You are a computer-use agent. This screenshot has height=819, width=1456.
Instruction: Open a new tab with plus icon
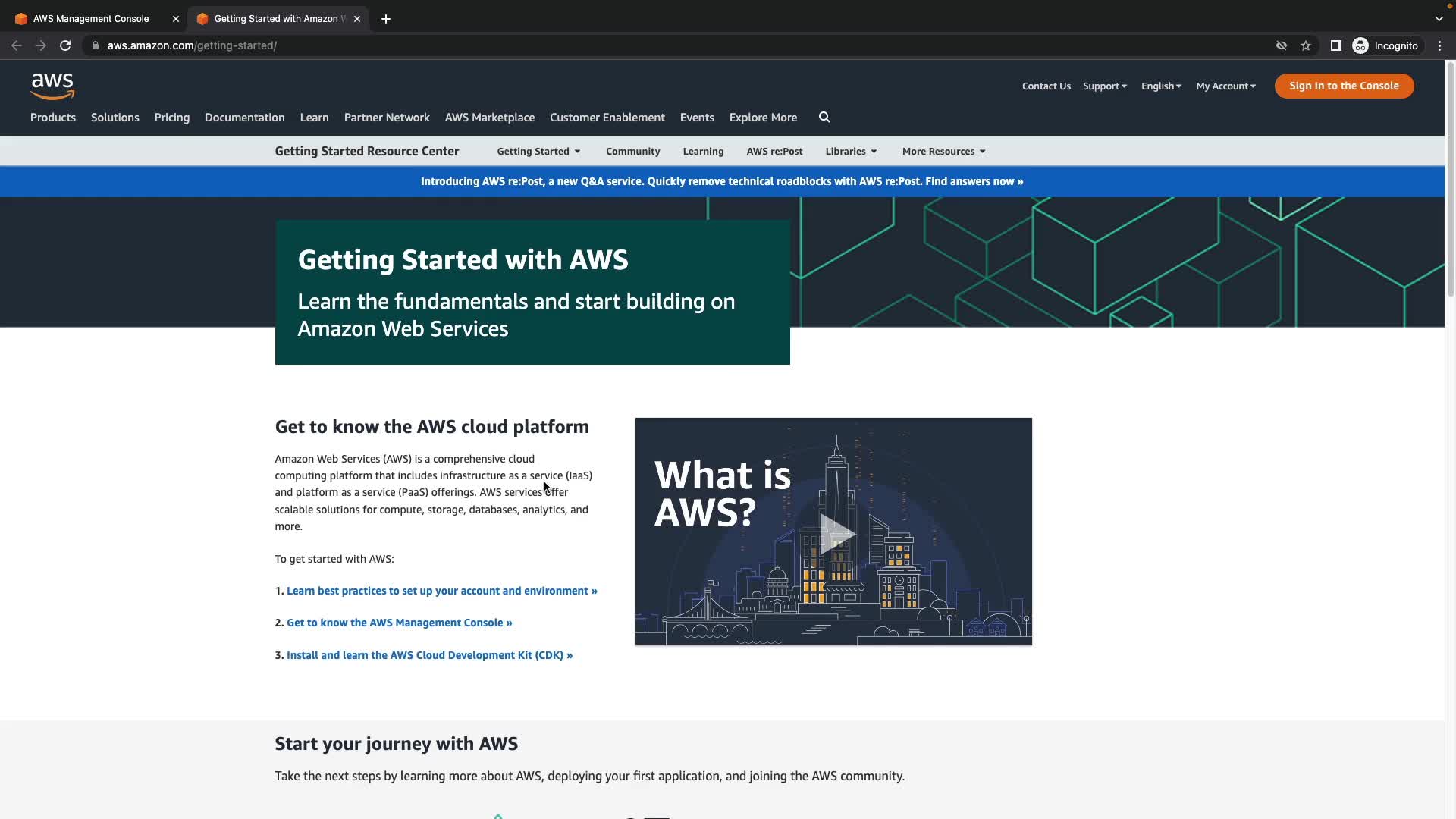(386, 19)
